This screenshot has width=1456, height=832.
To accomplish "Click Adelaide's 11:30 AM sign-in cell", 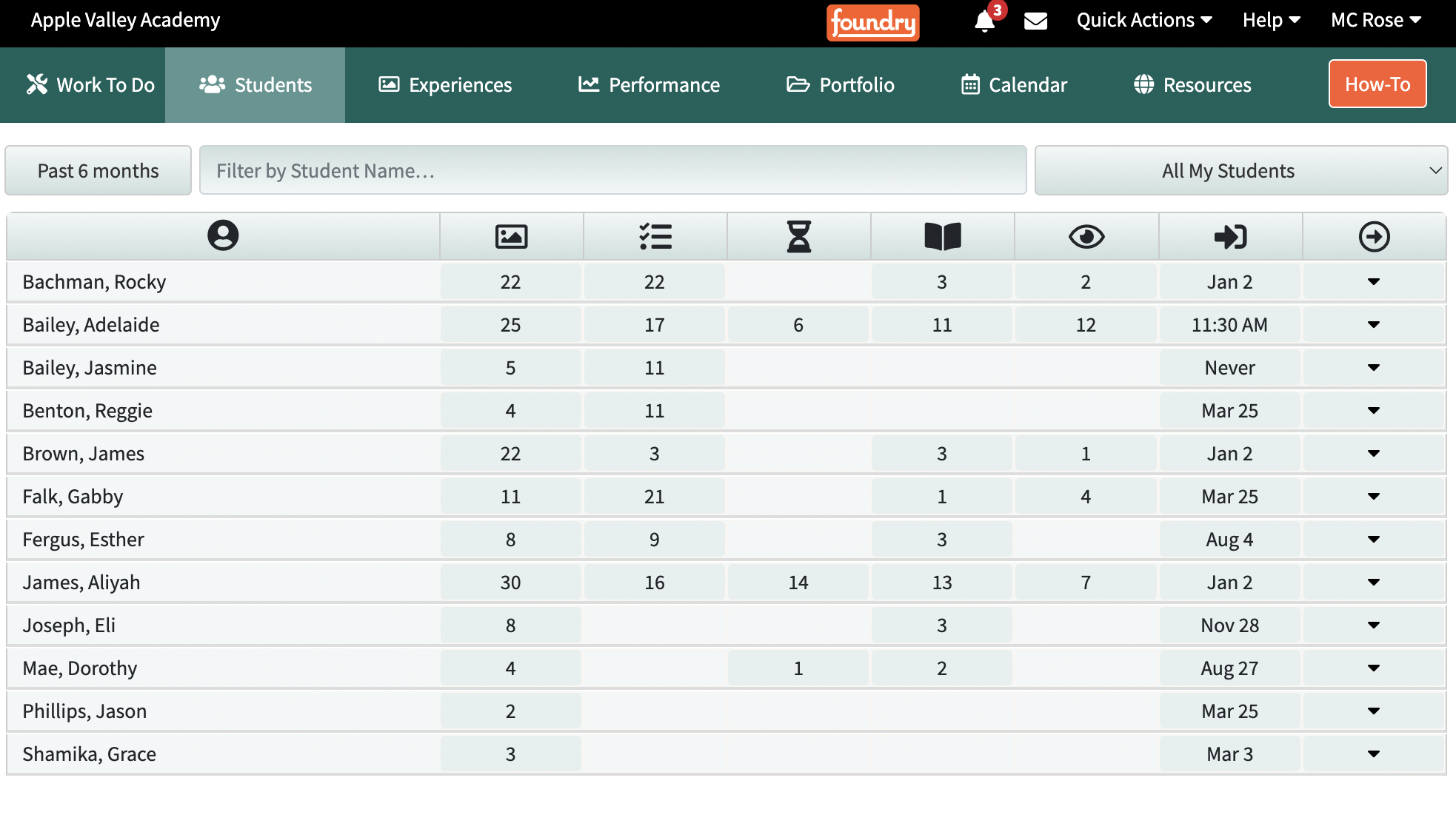I will [x=1229, y=325].
